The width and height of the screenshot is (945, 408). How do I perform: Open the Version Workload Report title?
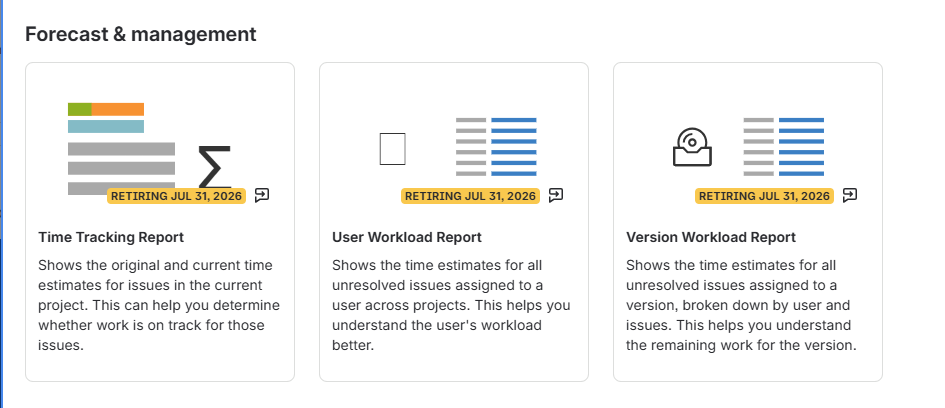pos(711,237)
